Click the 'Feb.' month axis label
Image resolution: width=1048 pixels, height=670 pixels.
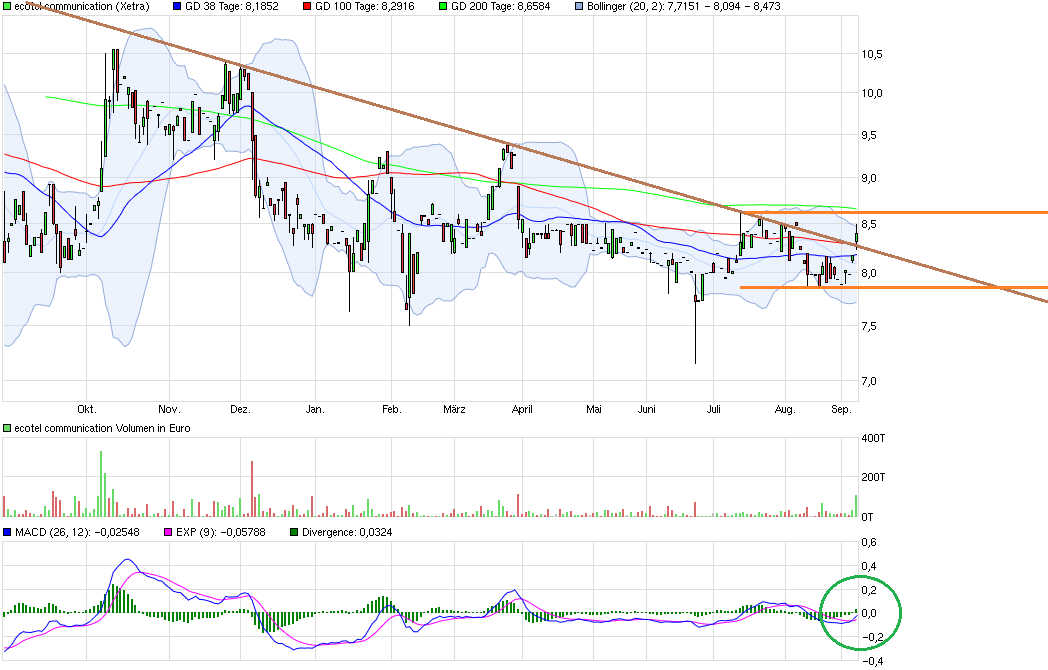[392, 409]
